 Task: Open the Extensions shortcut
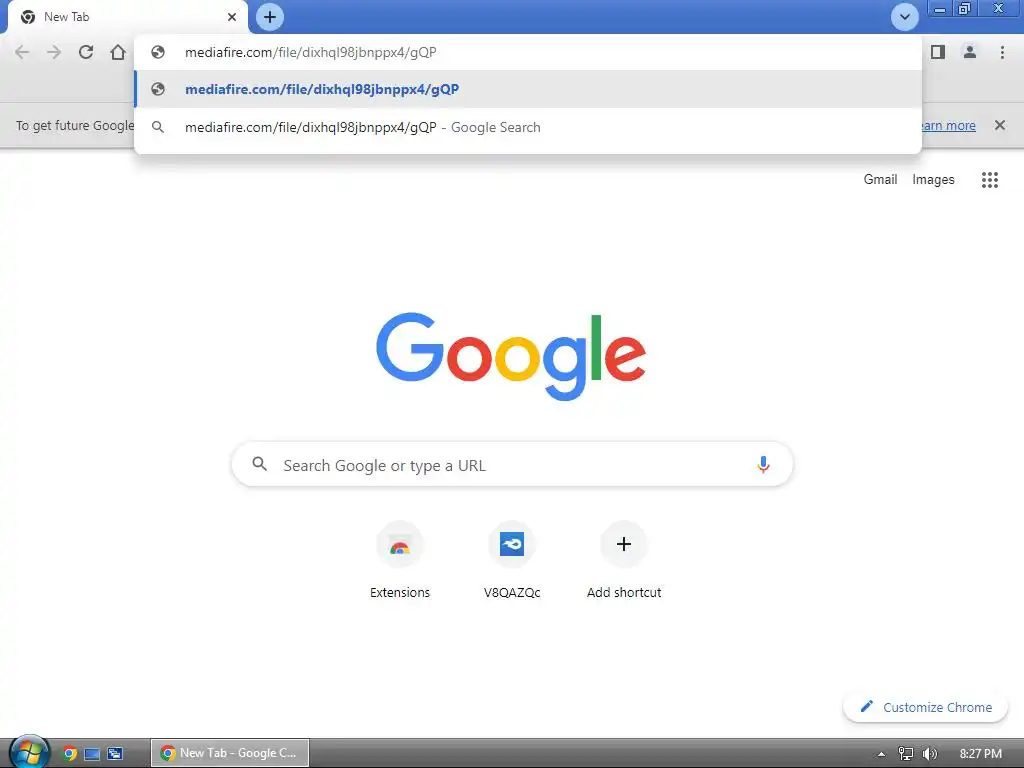[x=400, y=560]
